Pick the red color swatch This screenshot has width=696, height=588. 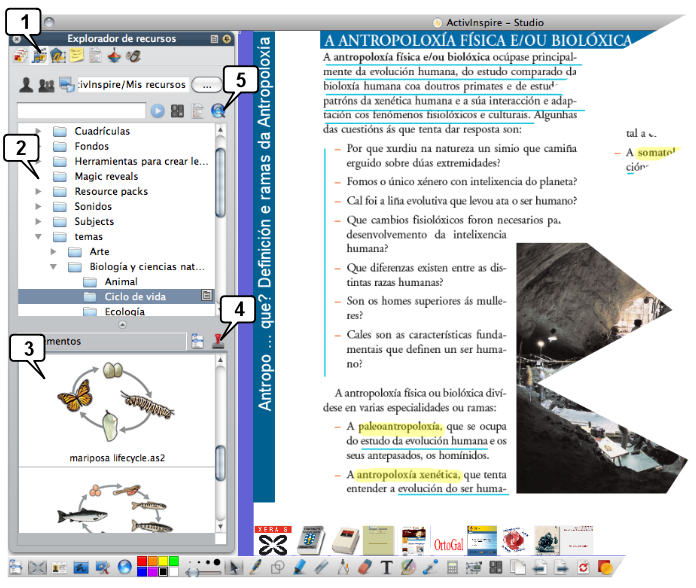point(142,560)
